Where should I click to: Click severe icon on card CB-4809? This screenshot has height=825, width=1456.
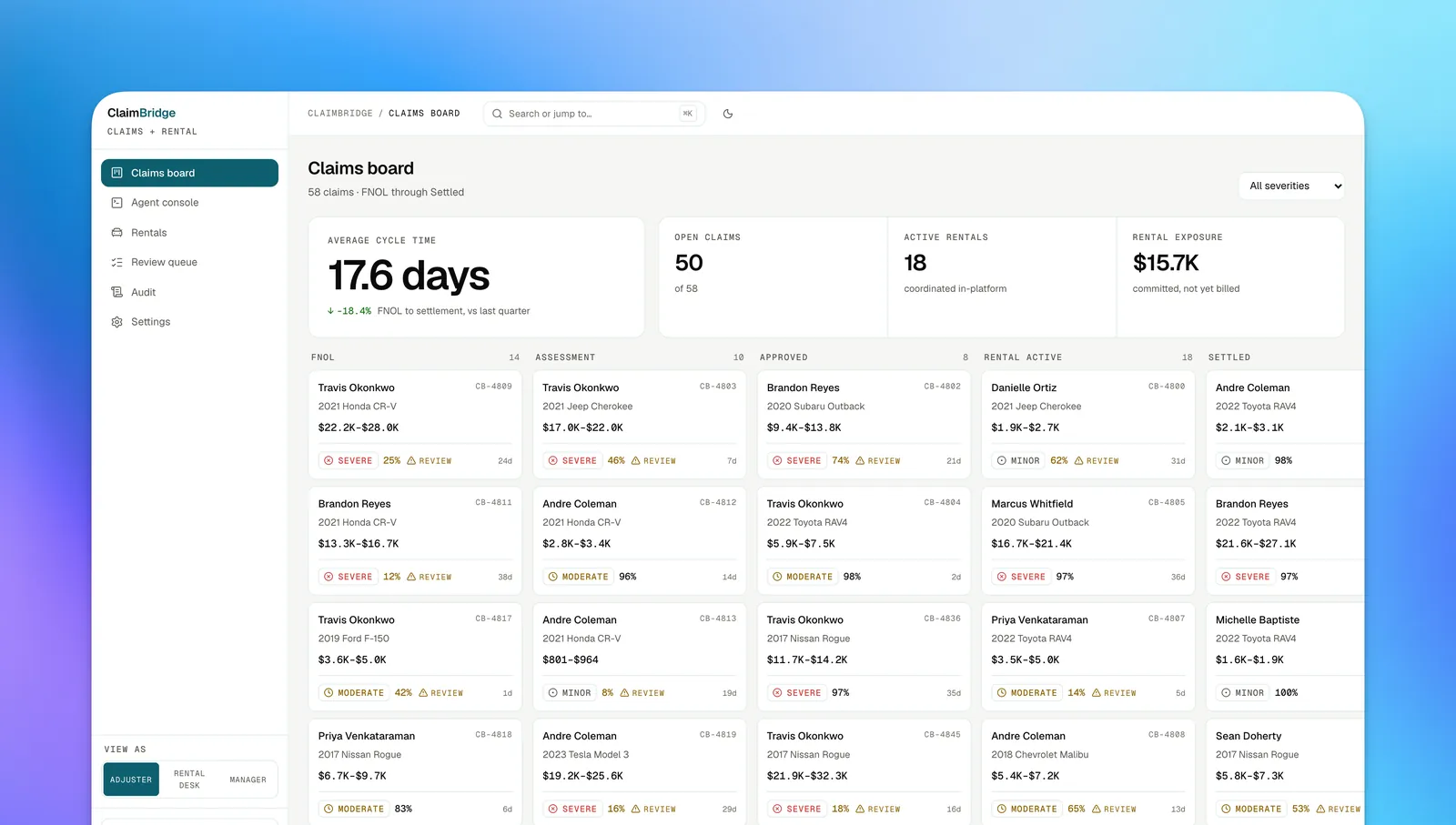pos(329,461)
